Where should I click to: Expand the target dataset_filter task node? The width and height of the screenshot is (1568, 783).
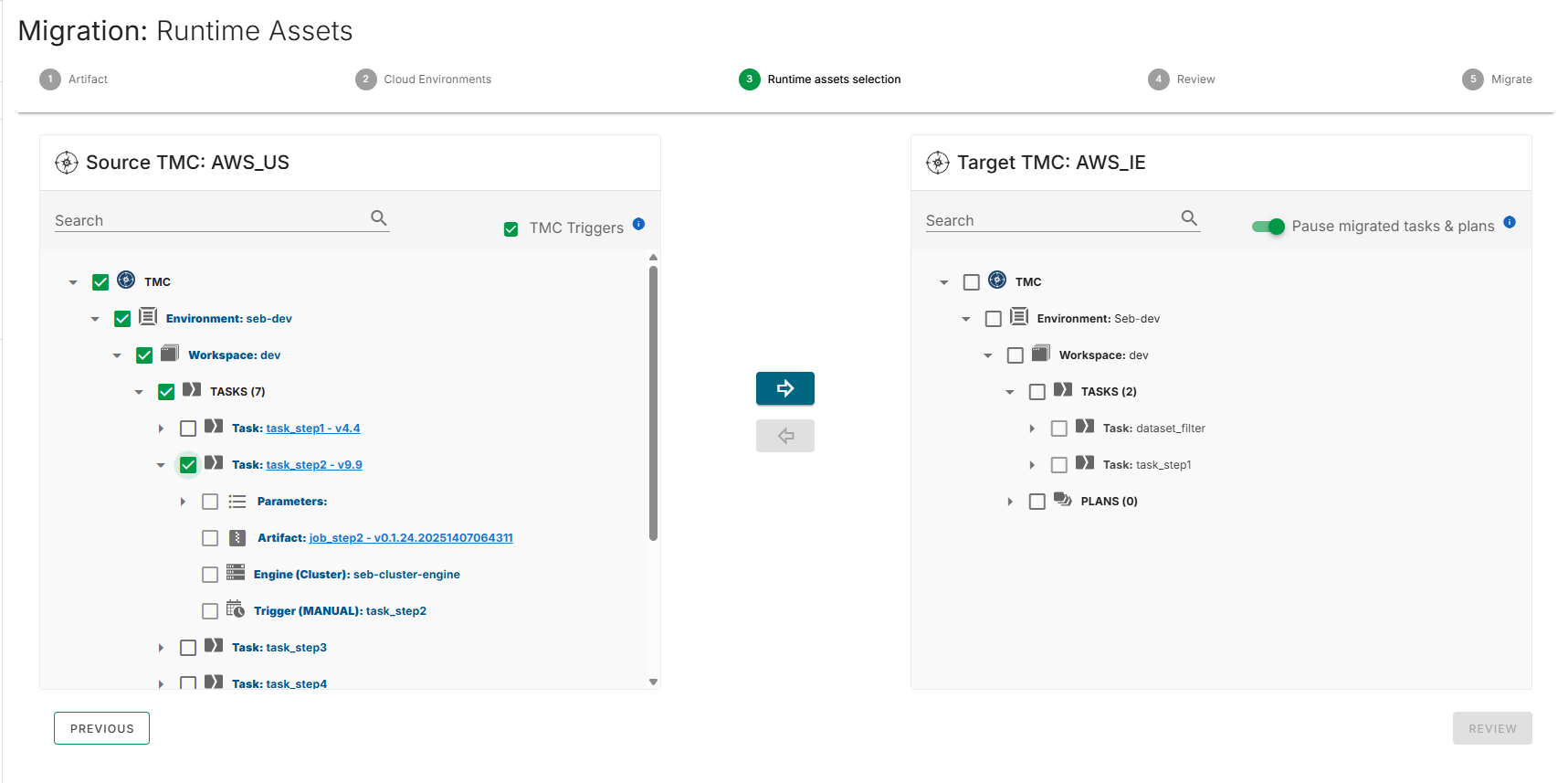click(1032, 429)
